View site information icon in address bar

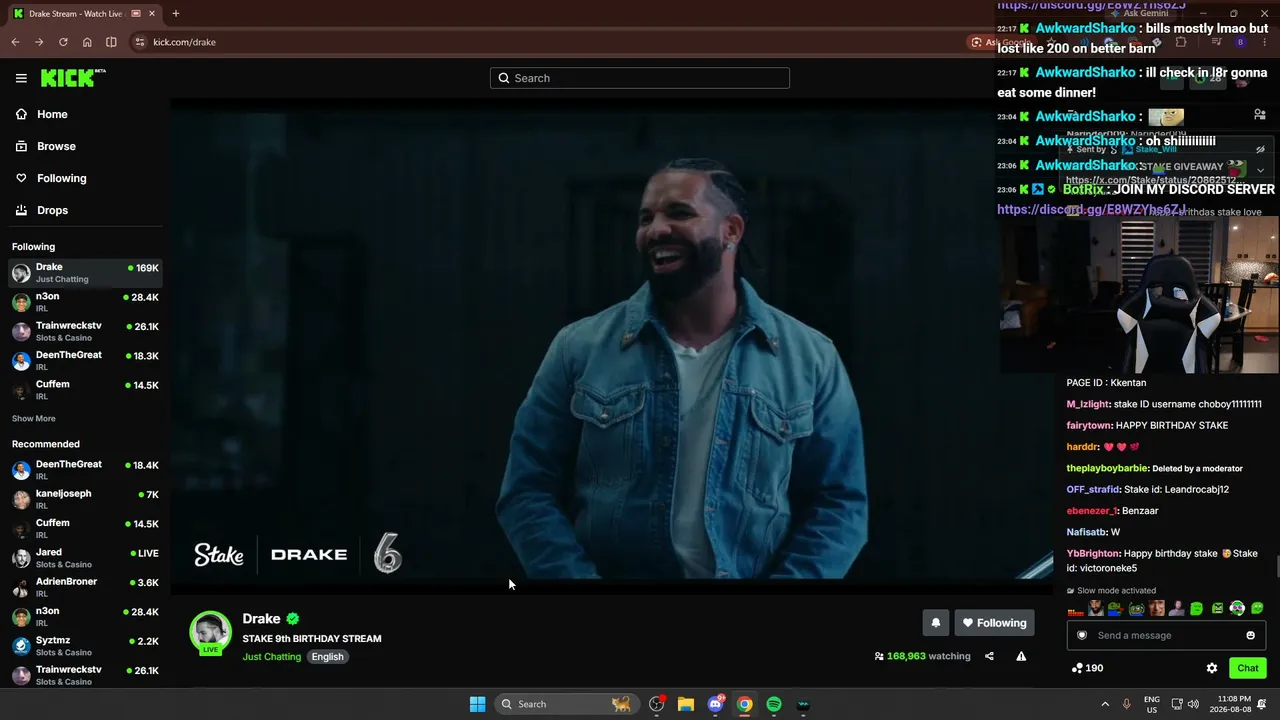[x=140, y=42]
